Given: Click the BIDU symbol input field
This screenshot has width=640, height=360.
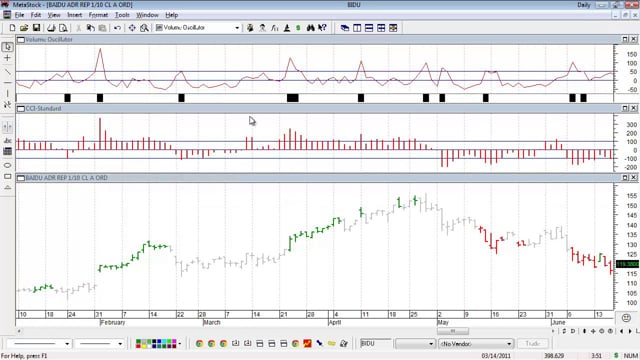Looking at the screenshot, I should [x=375, y=344].
